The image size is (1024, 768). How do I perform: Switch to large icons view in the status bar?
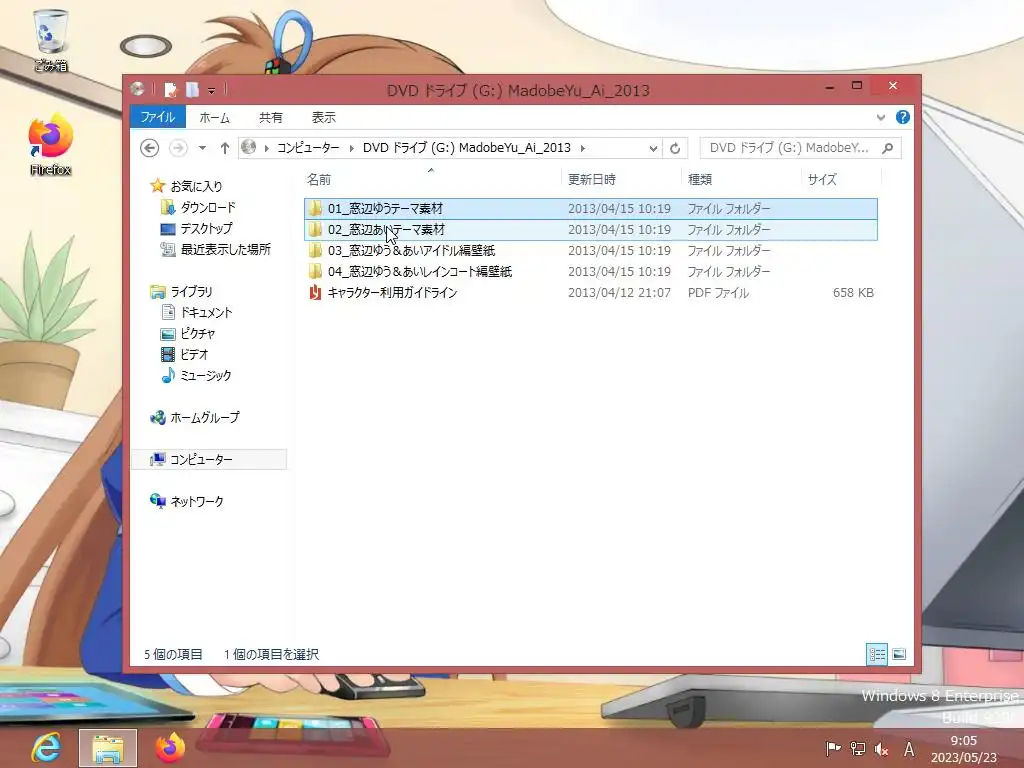(x=899, y=654)
